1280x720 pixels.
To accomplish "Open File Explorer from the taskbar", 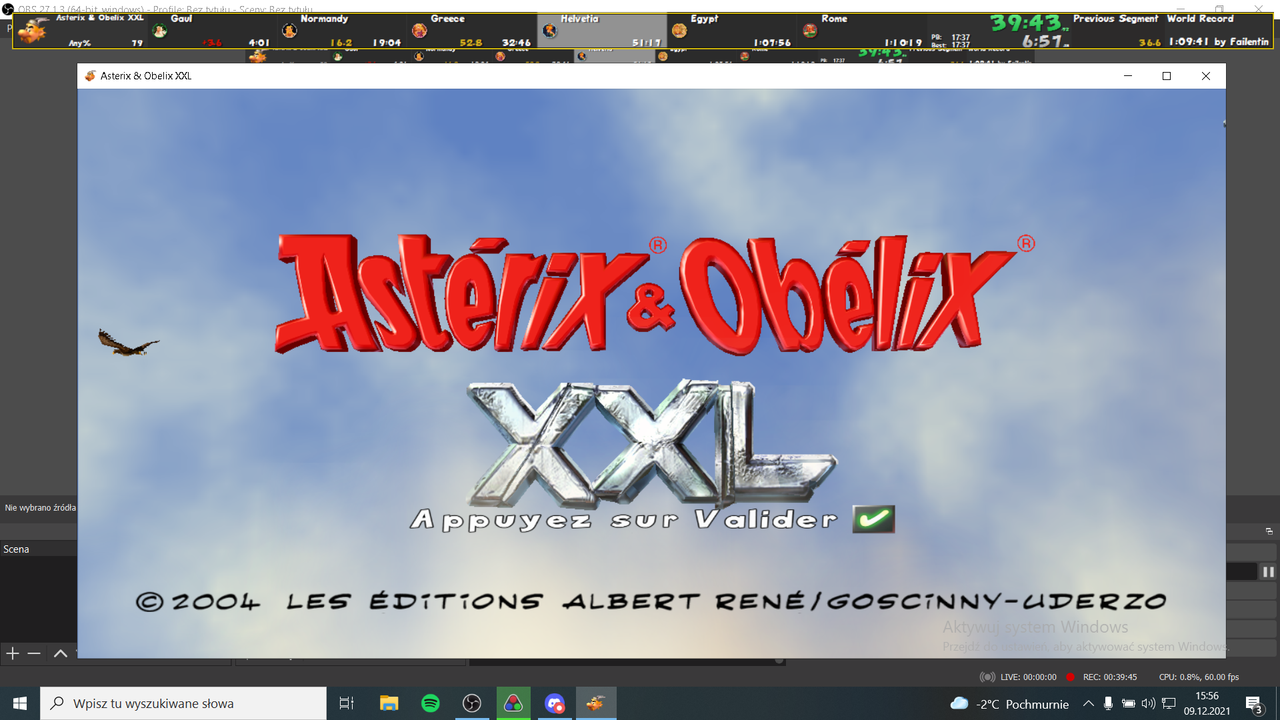I will tap(389, 703).
